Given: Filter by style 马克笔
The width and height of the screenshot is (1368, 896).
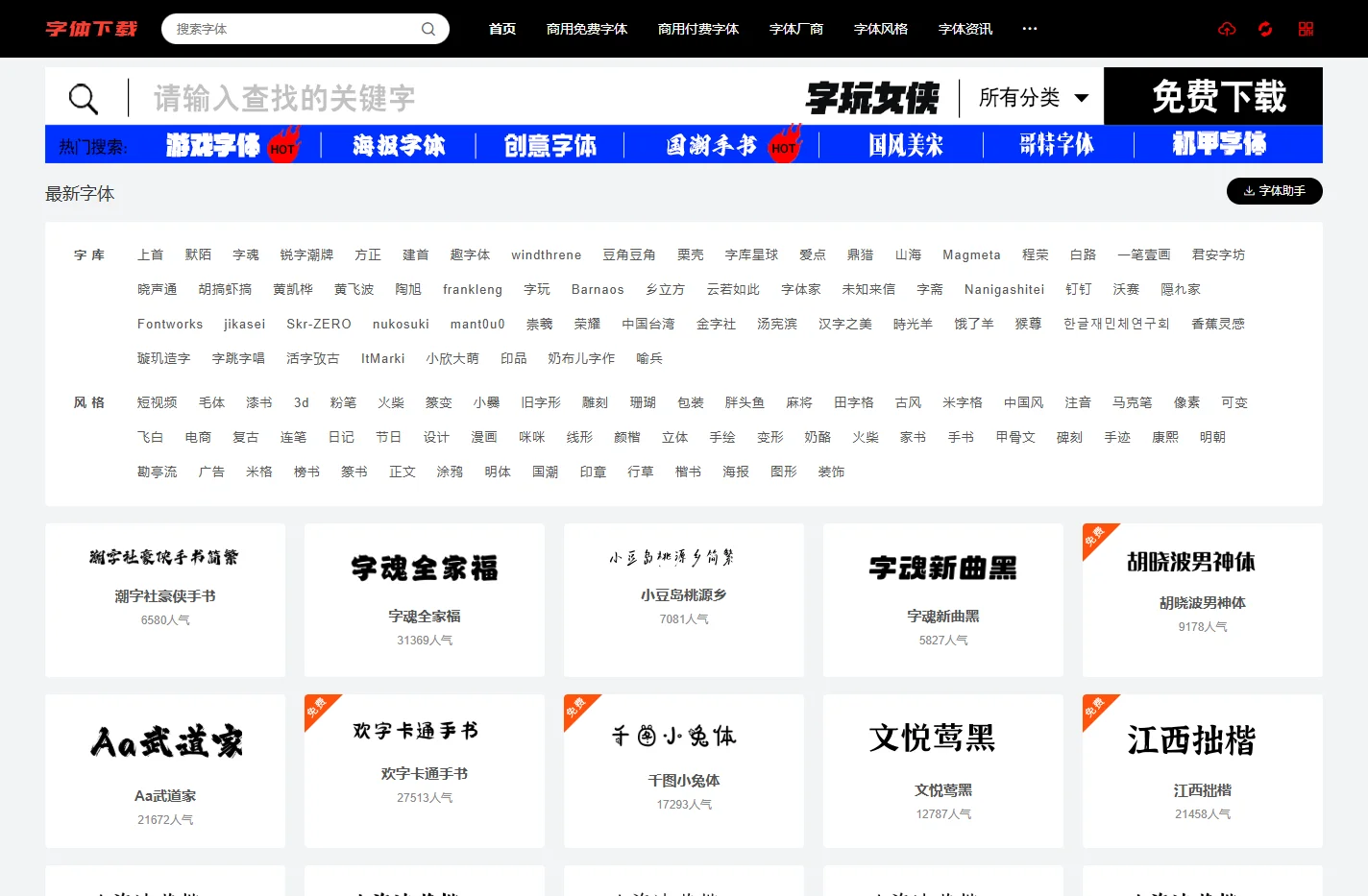Looking at the screenshot, I should pos(1133,402).
